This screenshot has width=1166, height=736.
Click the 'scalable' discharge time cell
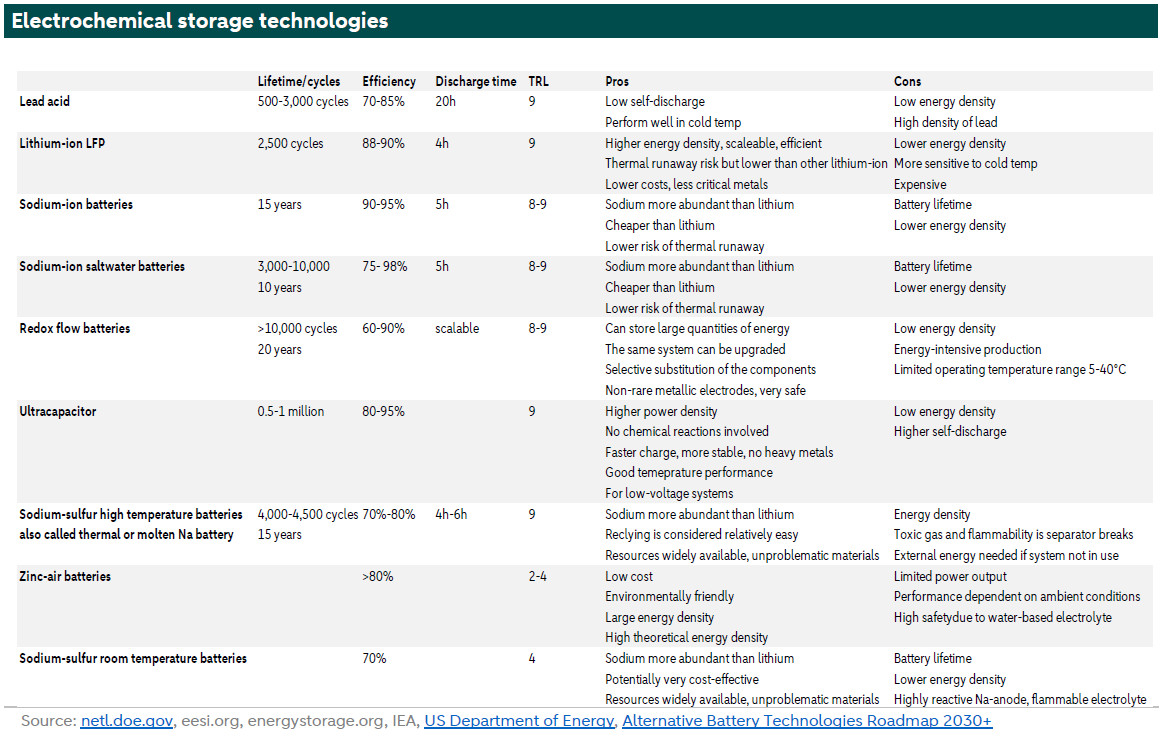457,328
